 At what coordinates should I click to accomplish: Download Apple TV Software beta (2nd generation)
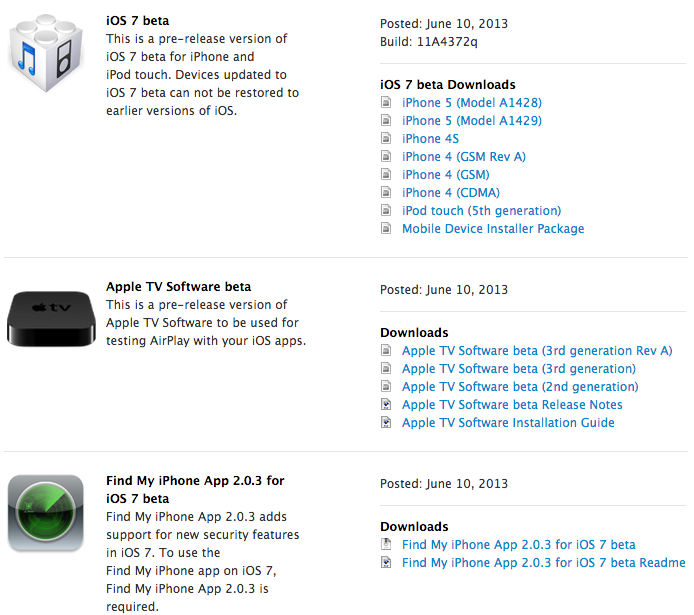point(520,387)
